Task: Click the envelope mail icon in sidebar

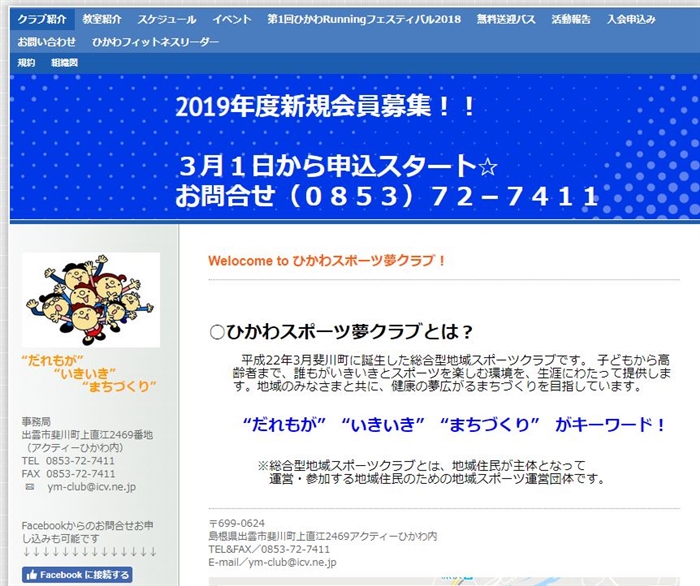Action: pos(29,487)
